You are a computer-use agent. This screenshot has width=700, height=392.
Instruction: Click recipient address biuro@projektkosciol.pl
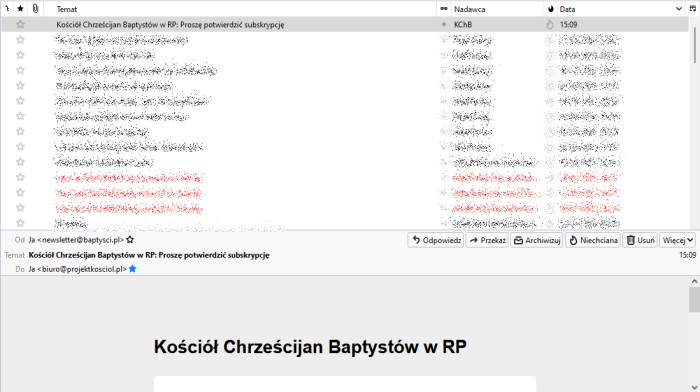tap(78, 269)
